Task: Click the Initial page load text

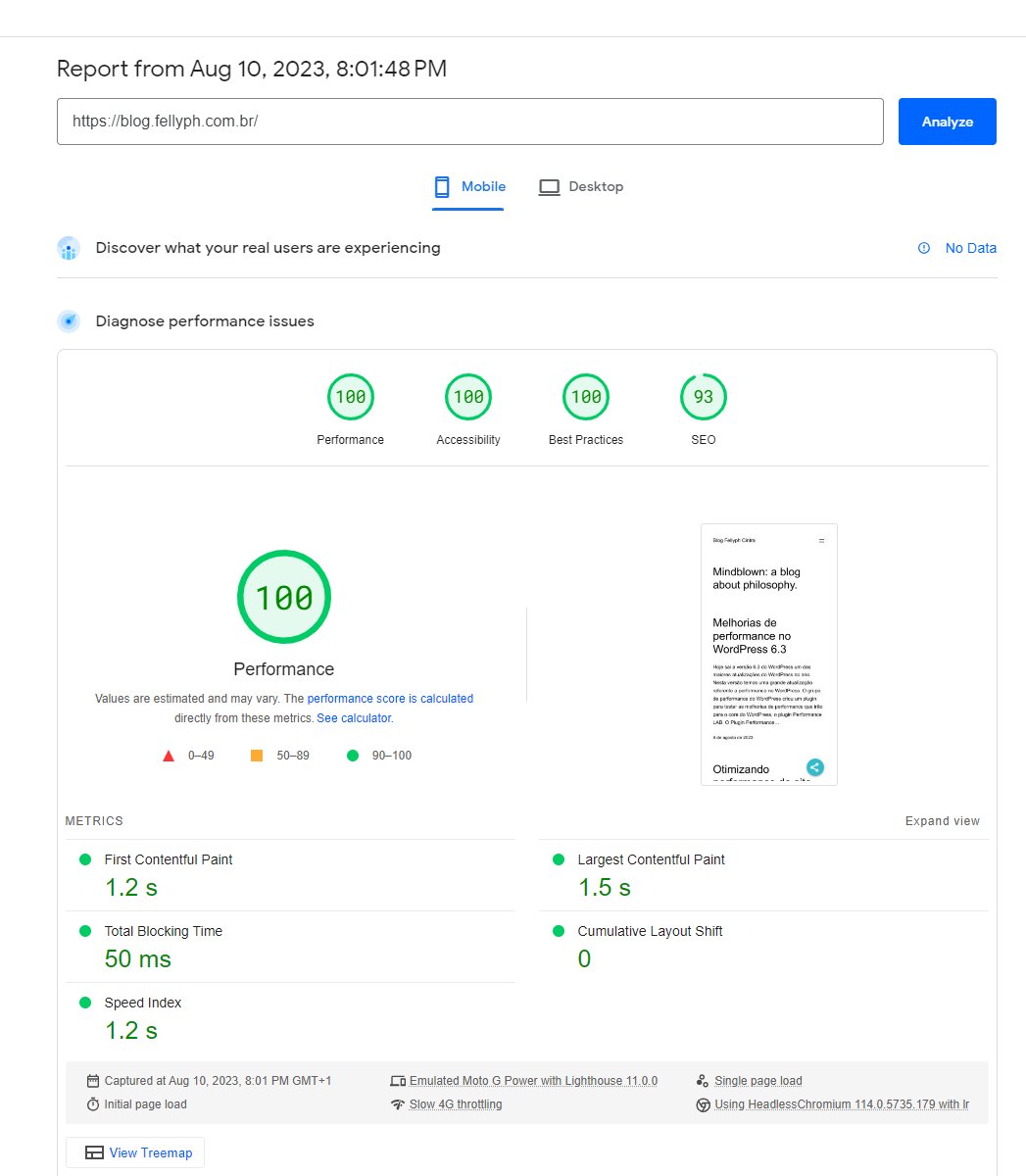Action: 145,1104
